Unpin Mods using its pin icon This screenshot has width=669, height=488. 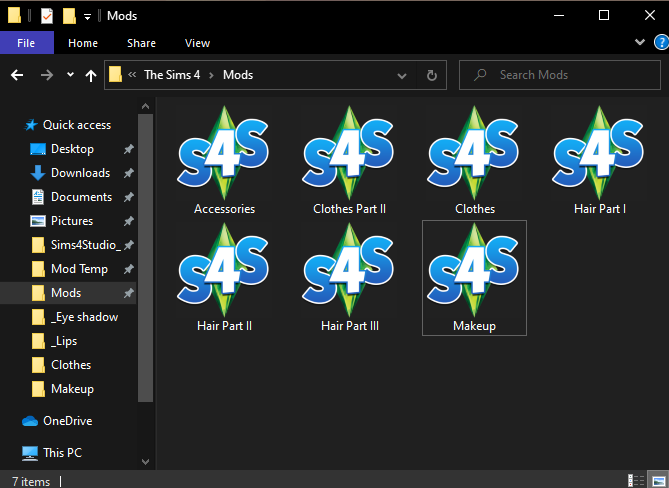[x=128, y=293]
